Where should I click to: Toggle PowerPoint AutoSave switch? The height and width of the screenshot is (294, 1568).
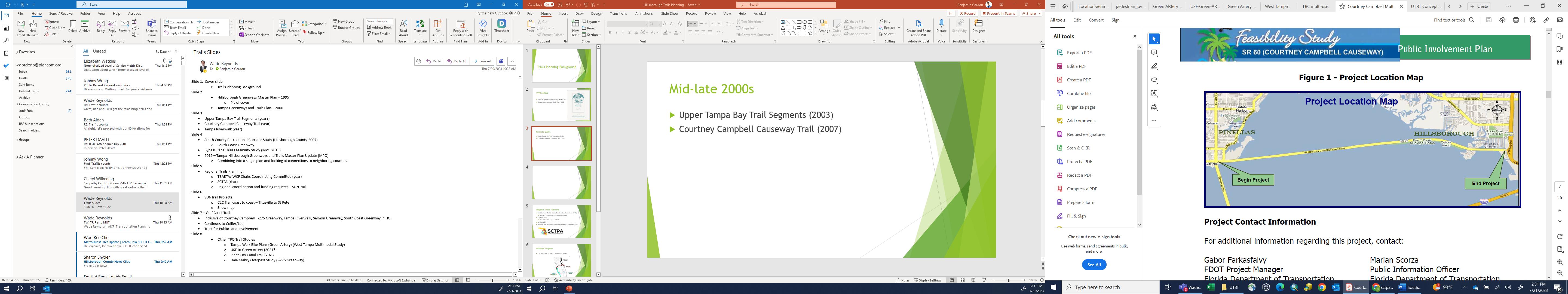click(x=549, y=4)
